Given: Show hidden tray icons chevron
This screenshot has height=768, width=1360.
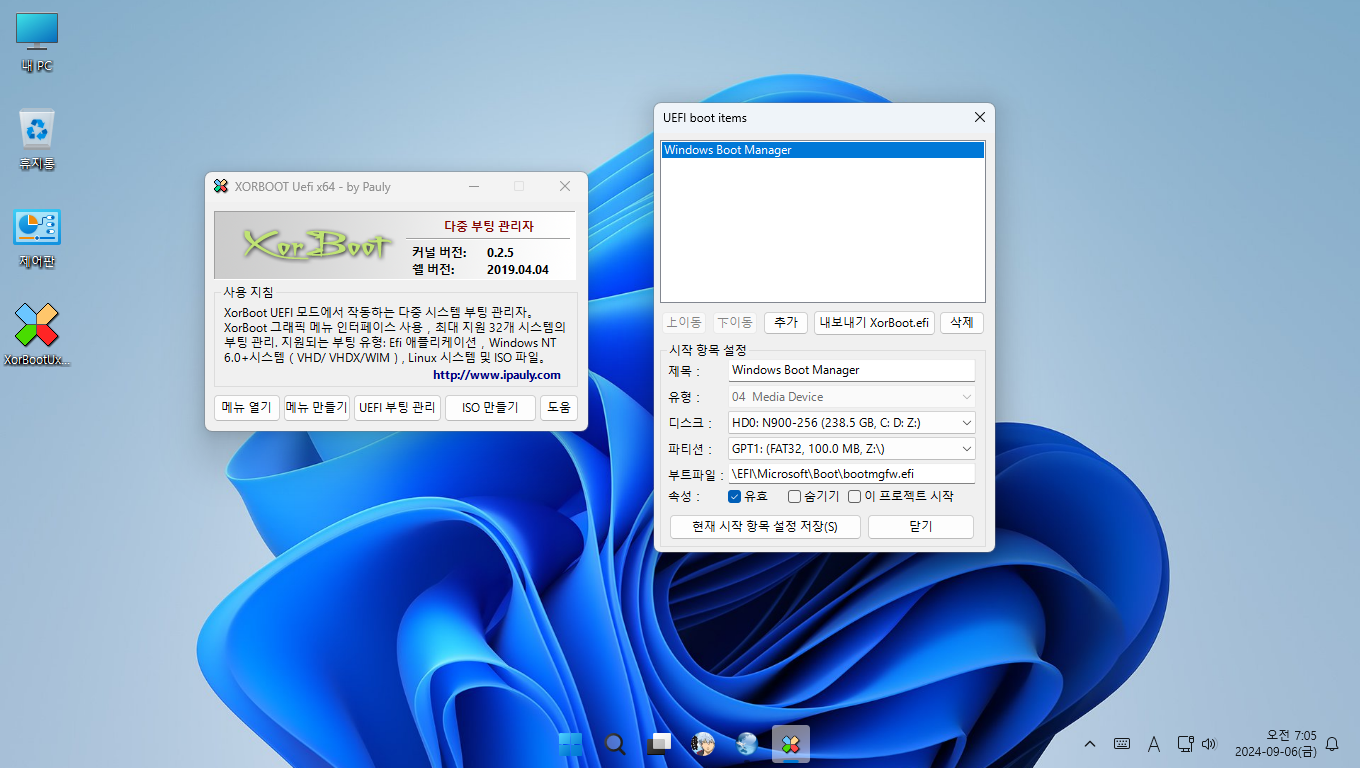Looking at the screenshot, I should click(1090, 744).
